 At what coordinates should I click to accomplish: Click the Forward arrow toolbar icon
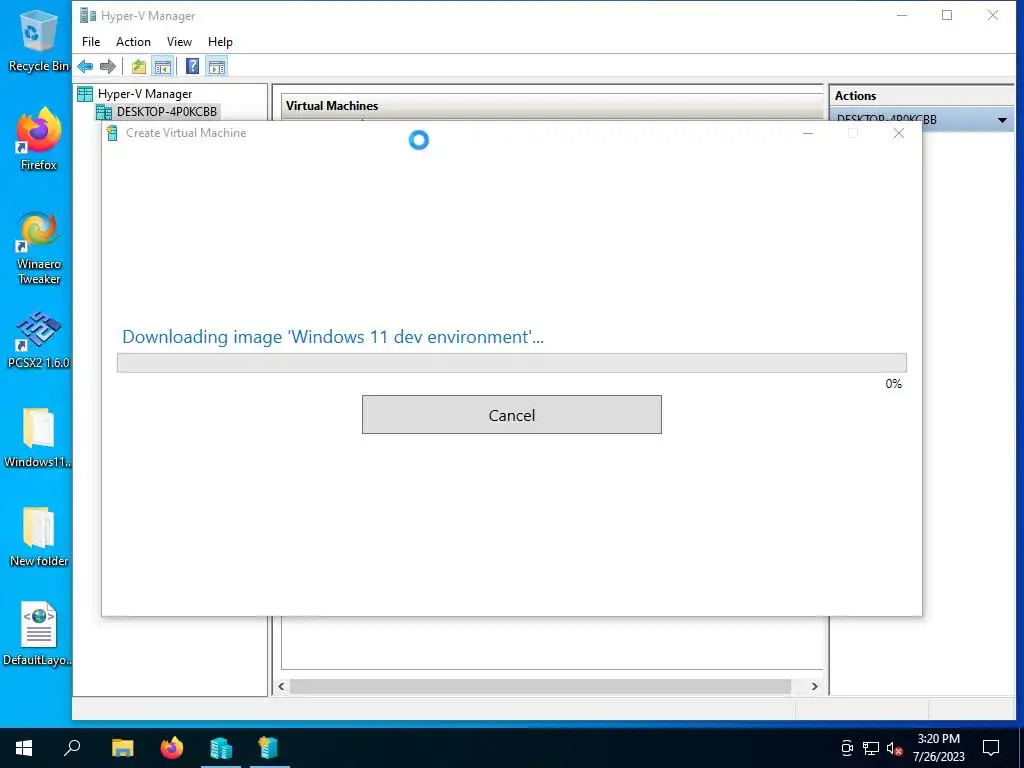108,66
